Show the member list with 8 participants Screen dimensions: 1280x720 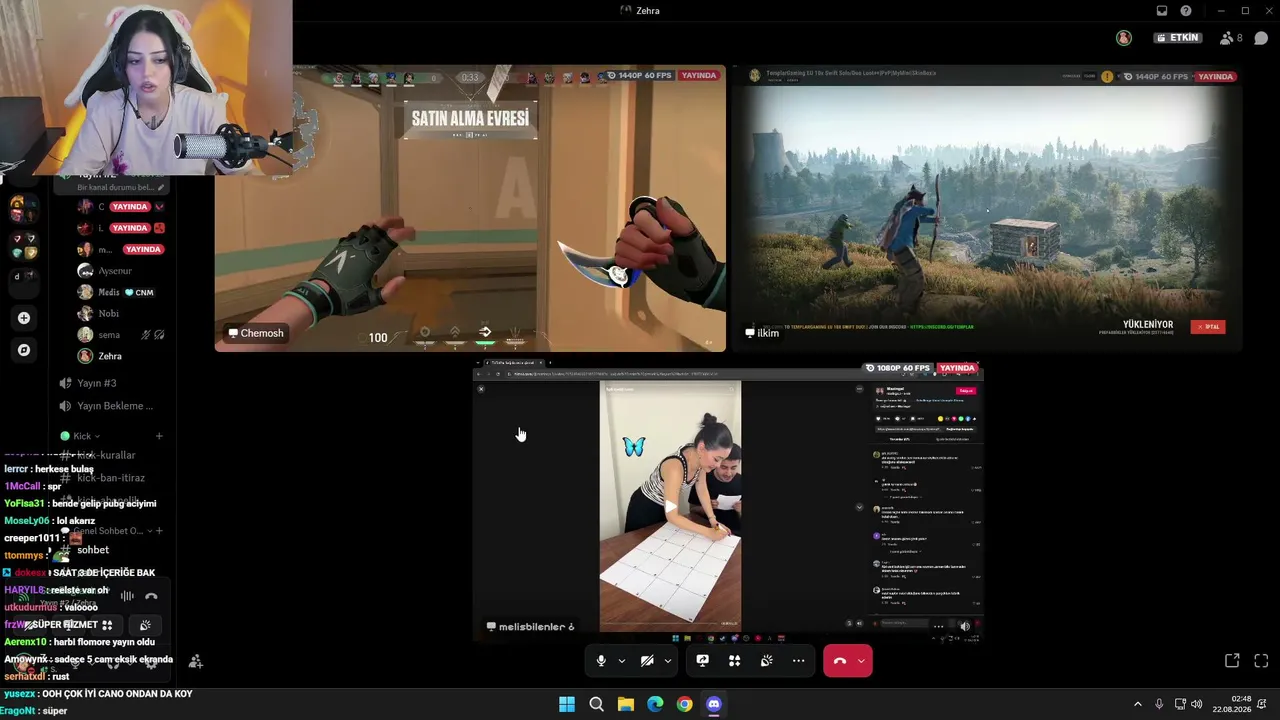click(x=1231, y=38)
